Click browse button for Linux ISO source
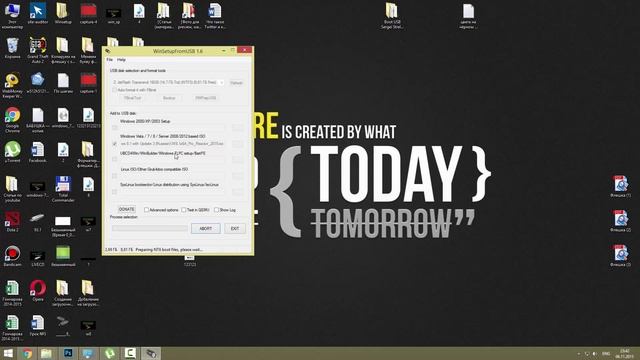This screenshot has width=640, height=360. [237, 176]
